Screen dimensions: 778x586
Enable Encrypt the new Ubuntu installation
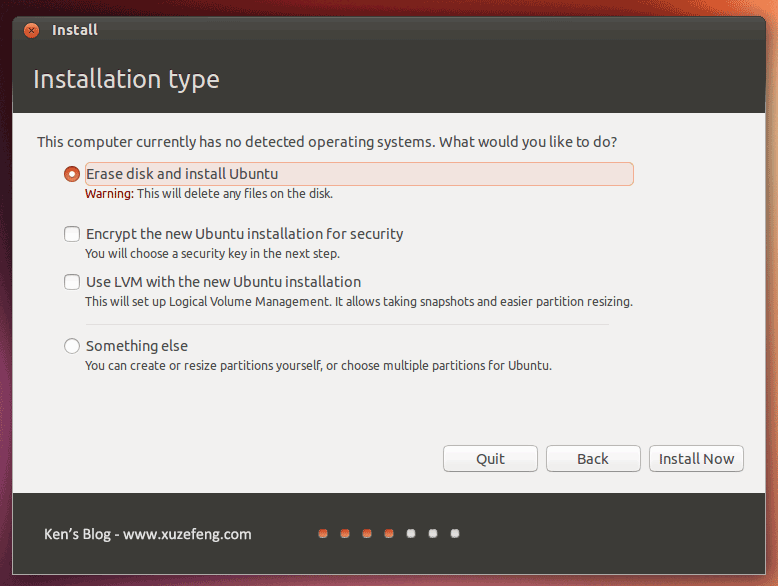tap(72, 234)
